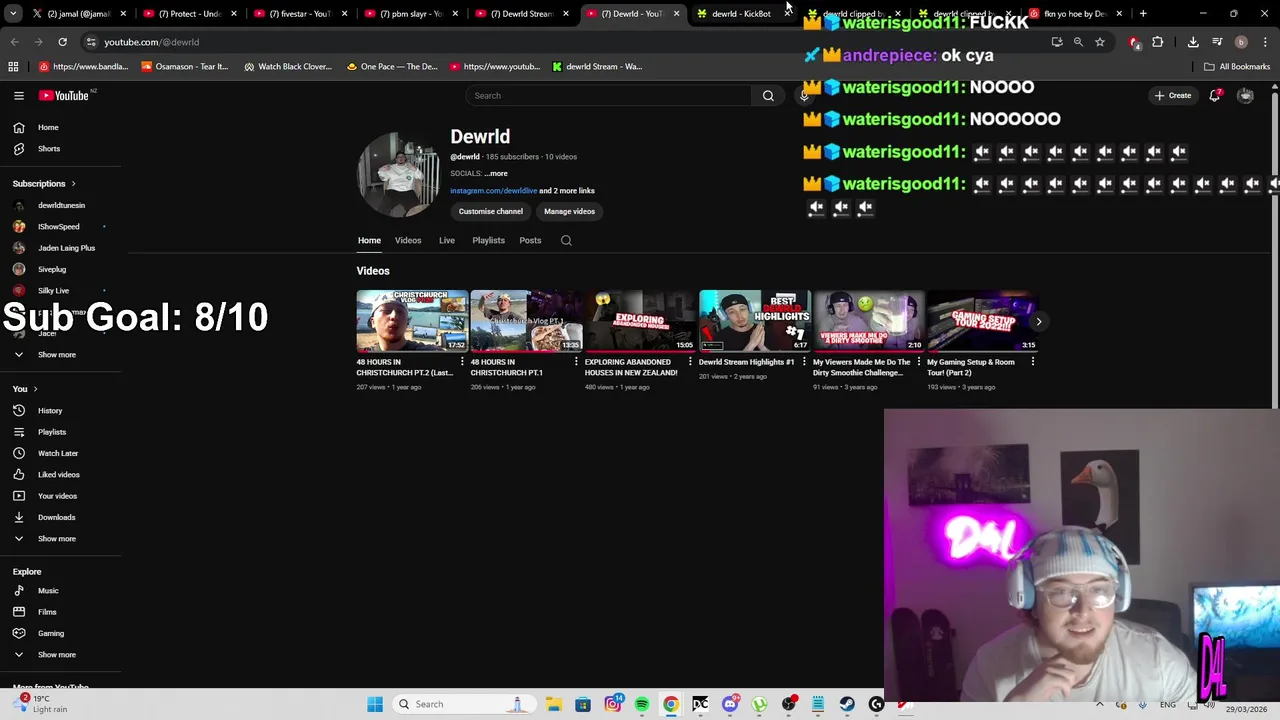Screen dimensions: 1280x720
Task: Click the YouTube search magnifier button
Action: pos(768,95)
